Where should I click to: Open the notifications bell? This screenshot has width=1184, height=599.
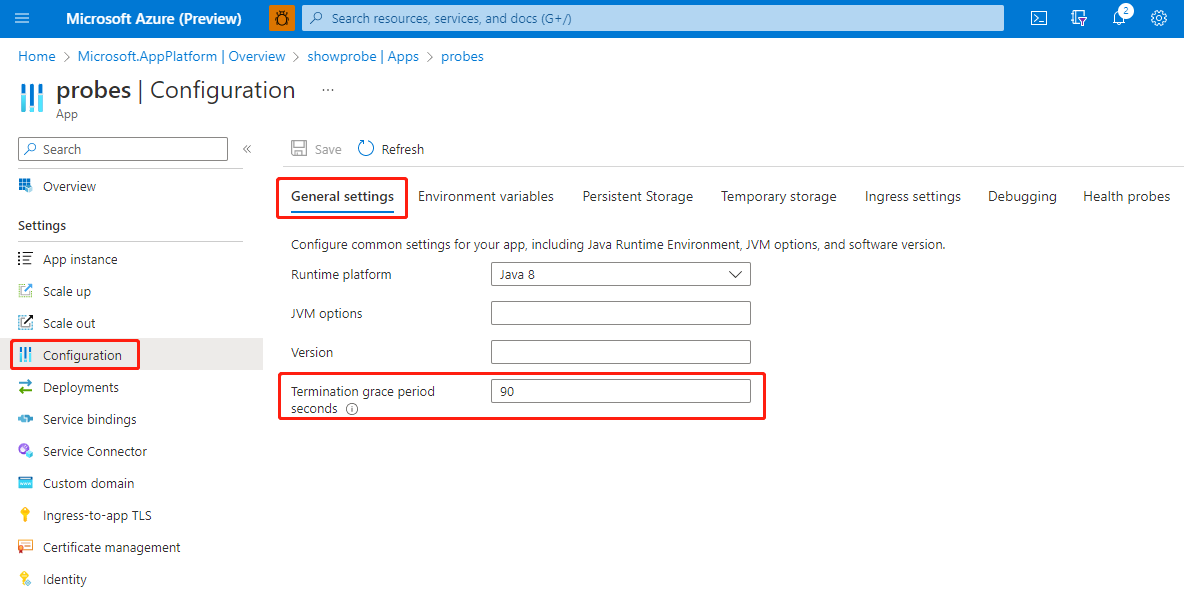1119,18
